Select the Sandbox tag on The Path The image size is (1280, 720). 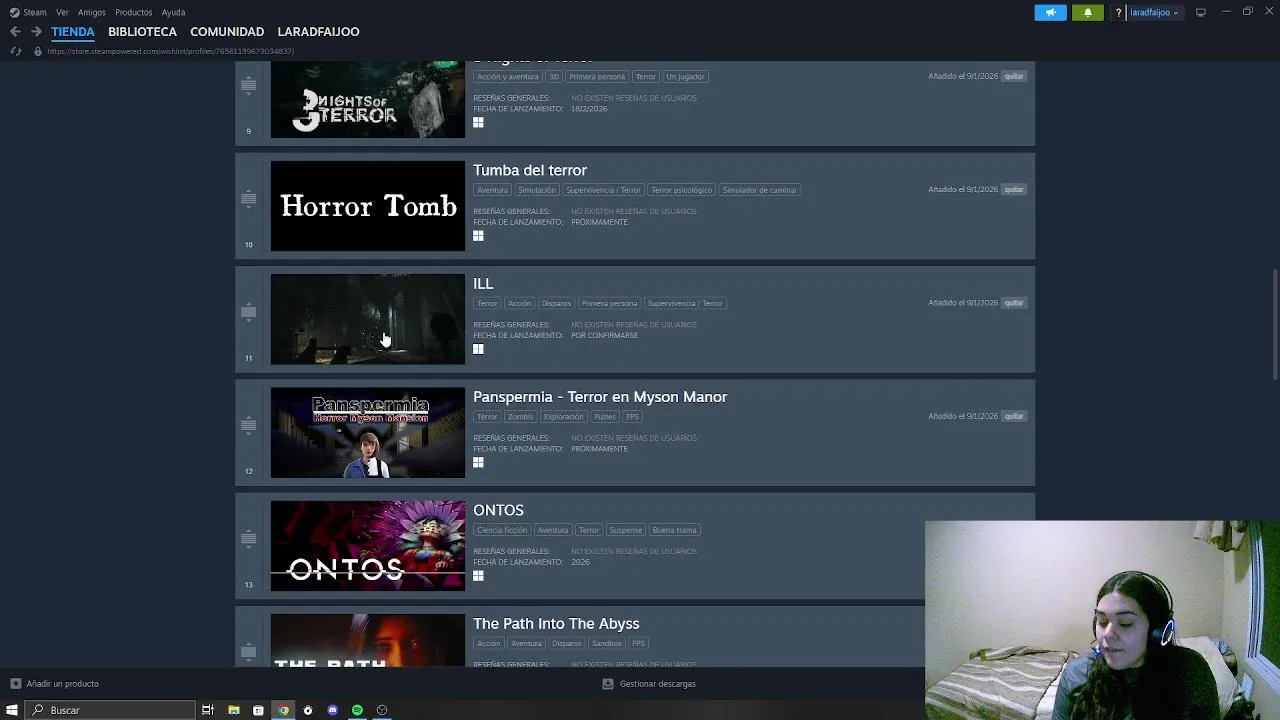click(x=606, y=644)
